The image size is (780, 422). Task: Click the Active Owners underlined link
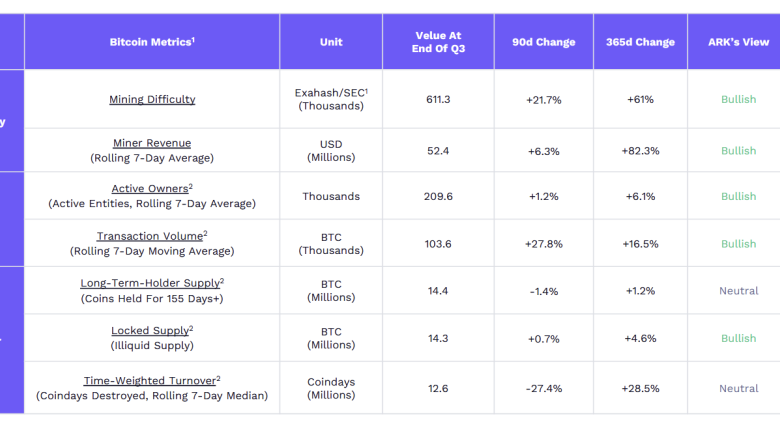[149, 188]
